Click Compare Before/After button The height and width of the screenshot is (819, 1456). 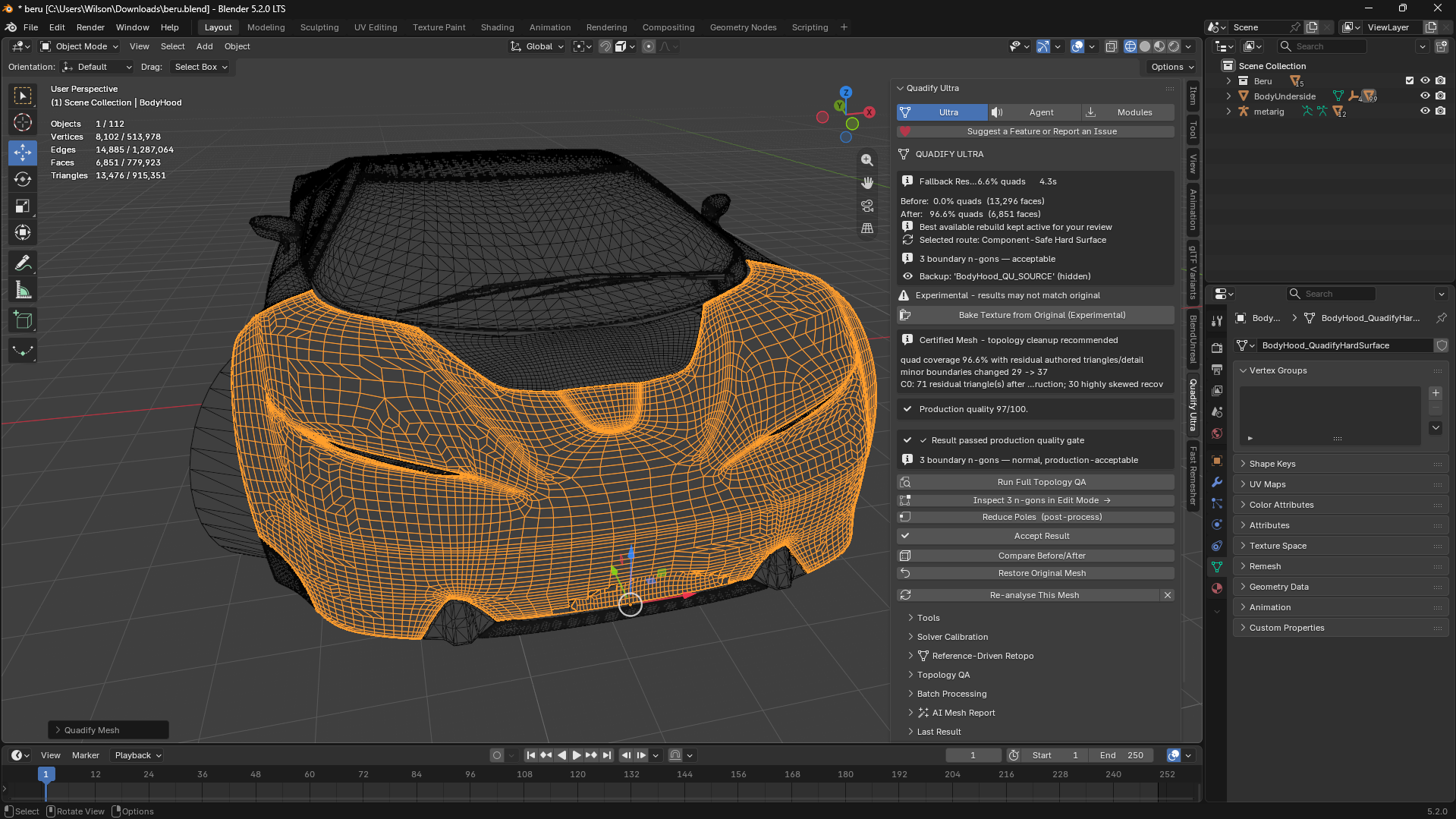point(1036,556)
